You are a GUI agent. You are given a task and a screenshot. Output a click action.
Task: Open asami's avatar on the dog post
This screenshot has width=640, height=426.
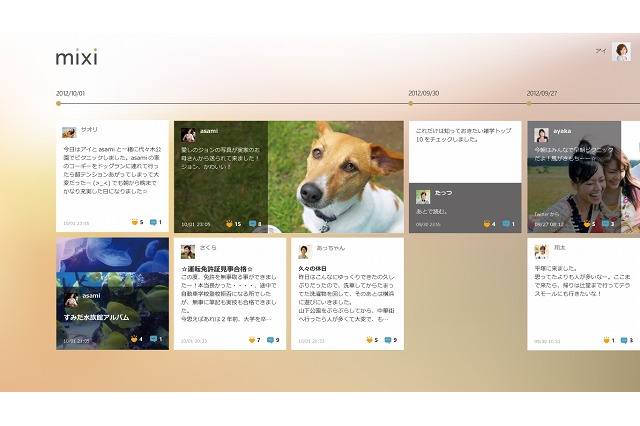[188, 135]
